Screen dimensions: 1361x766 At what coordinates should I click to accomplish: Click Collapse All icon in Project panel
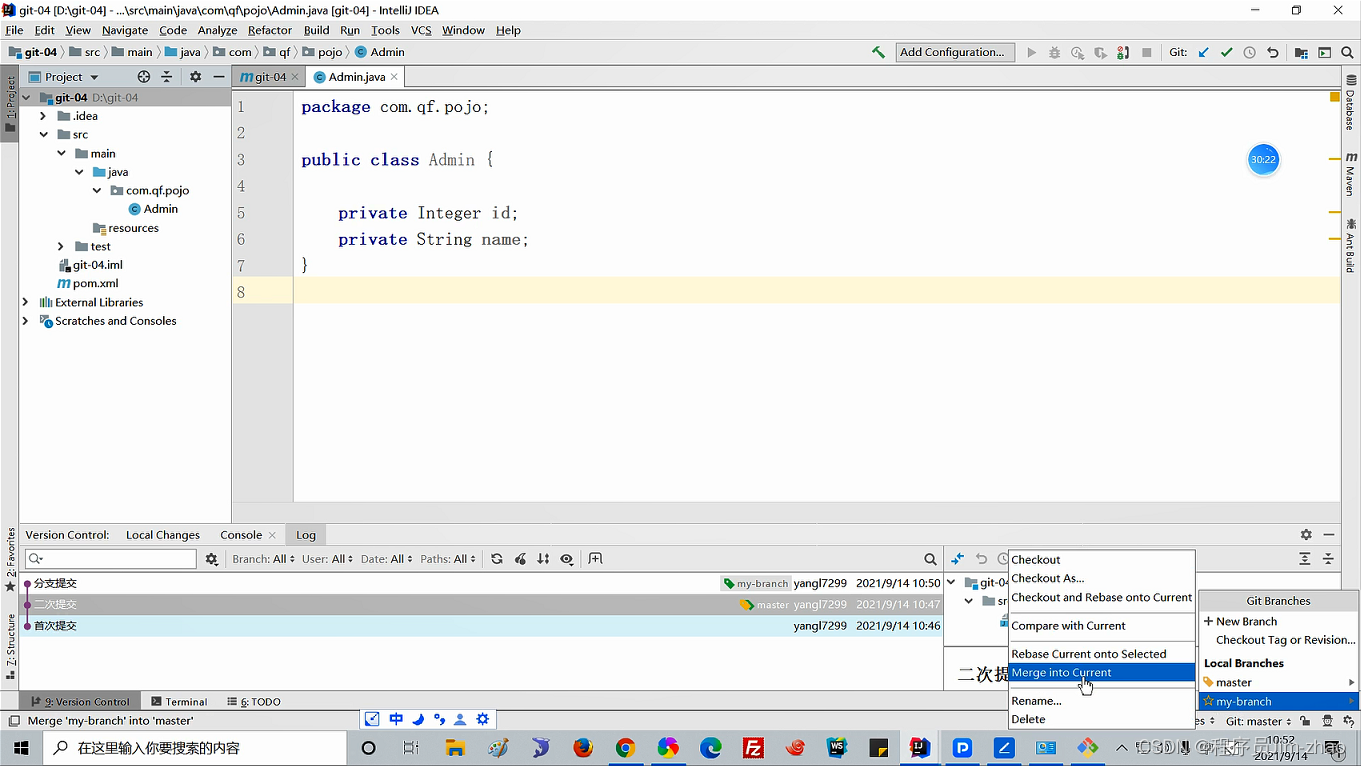[x=167, y=77]
